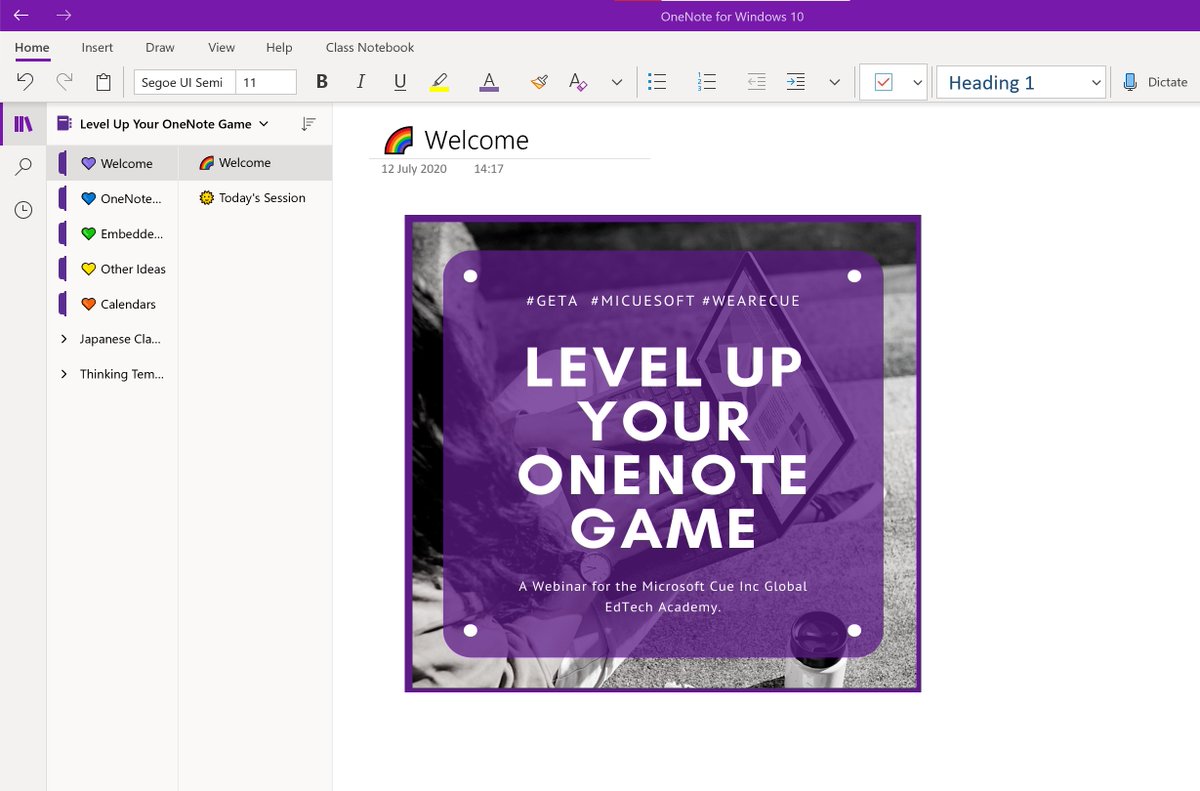Toggle Underline formatting

point(400,82)
